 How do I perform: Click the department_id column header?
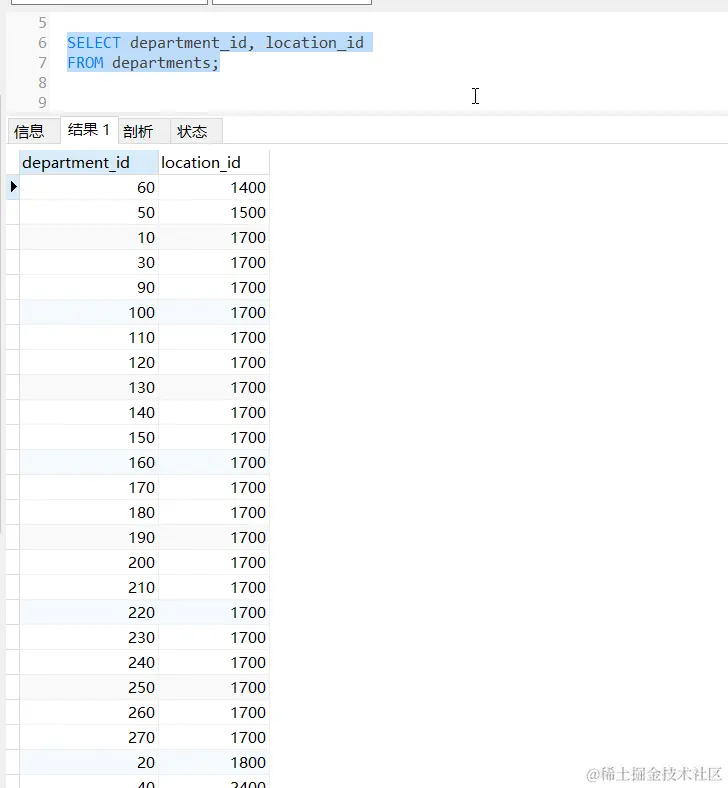(x=88, y=162)
